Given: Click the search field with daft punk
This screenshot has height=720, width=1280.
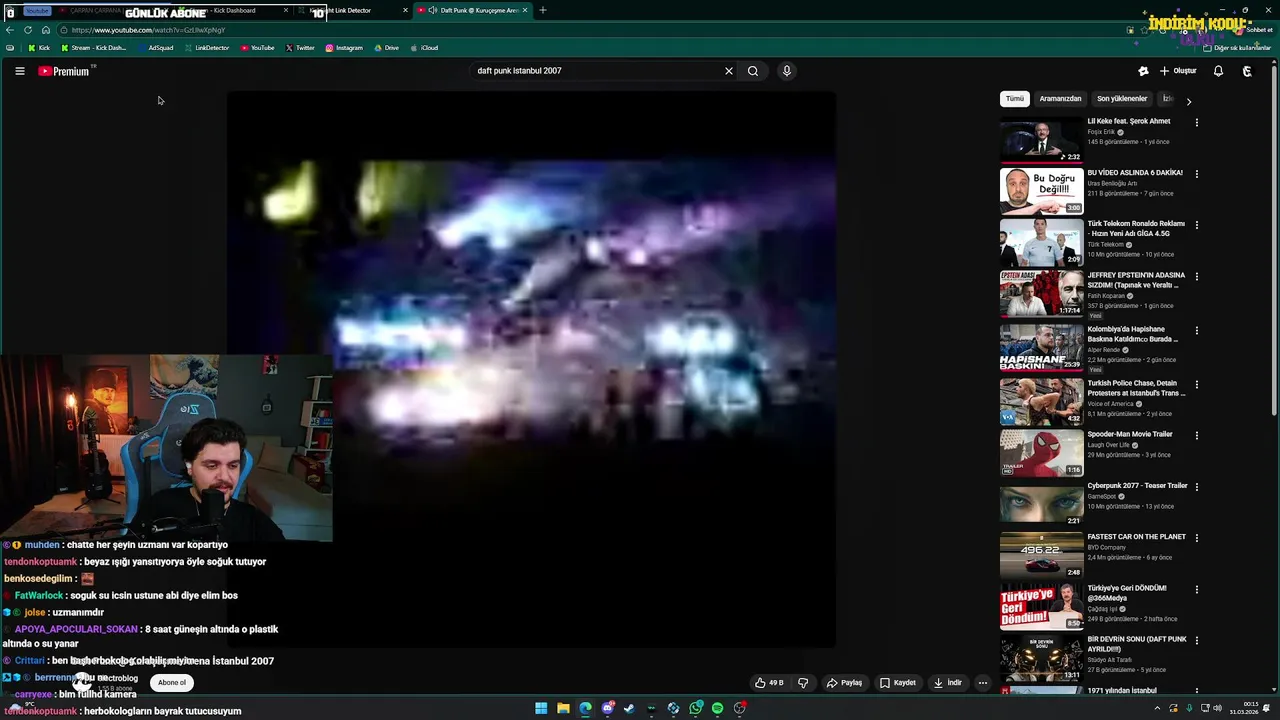Looking at the screenshot, I should tap(595, 71).
